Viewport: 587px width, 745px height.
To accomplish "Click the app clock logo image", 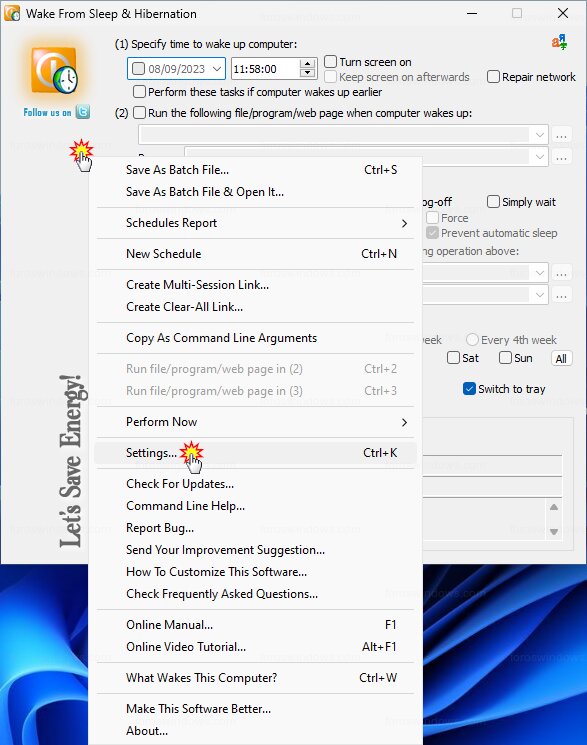I will coord(54,70).
